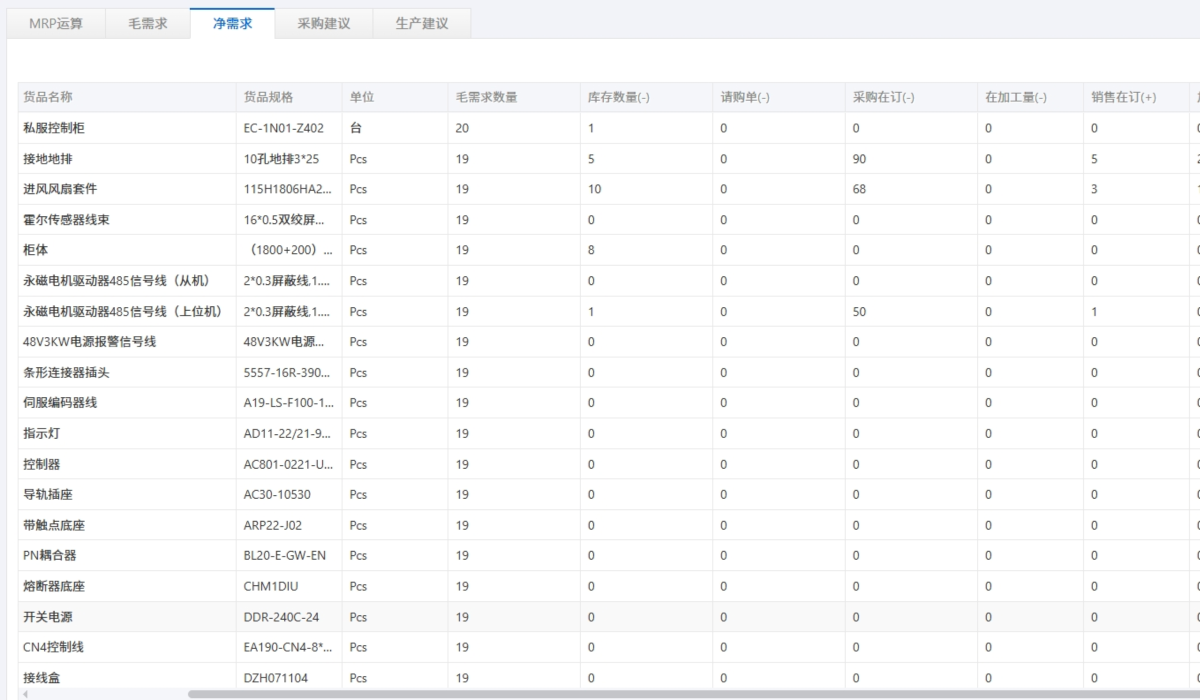Click the 毛需求数量 column header
The width and height of the screenshot is (1200, 700).
486,97
